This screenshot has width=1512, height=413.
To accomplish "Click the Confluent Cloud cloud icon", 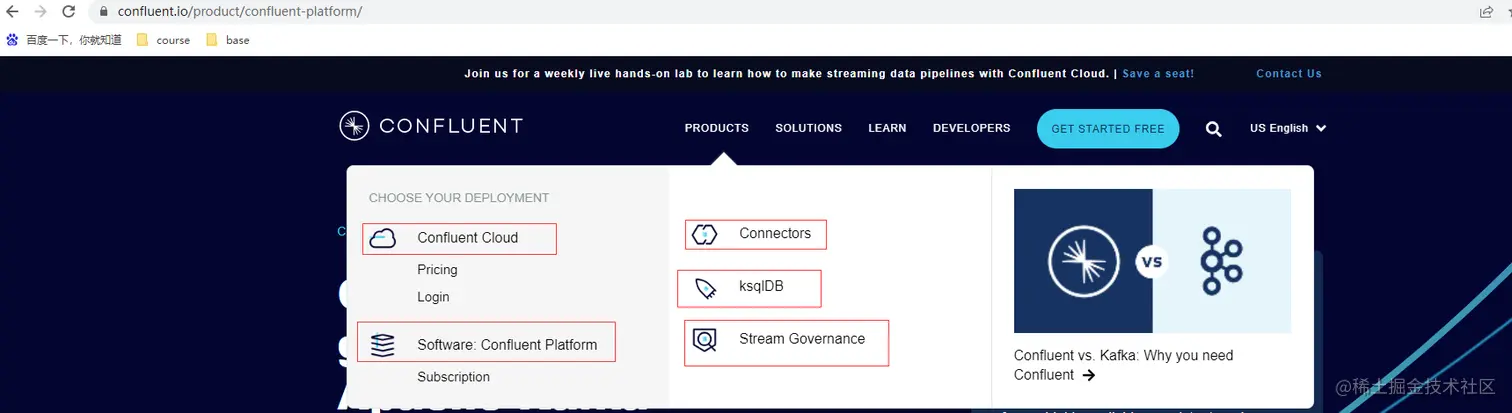I will (383, 238).
